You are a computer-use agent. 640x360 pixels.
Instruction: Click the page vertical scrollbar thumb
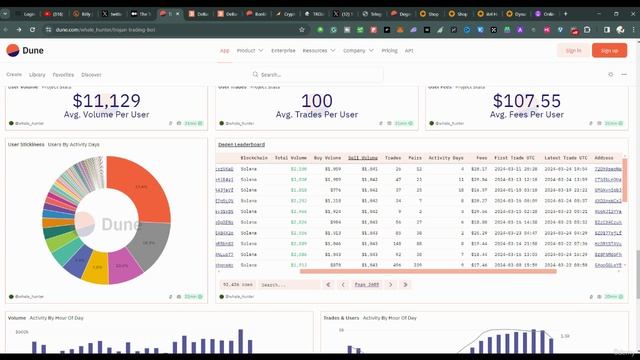click(x=638, y=274)
